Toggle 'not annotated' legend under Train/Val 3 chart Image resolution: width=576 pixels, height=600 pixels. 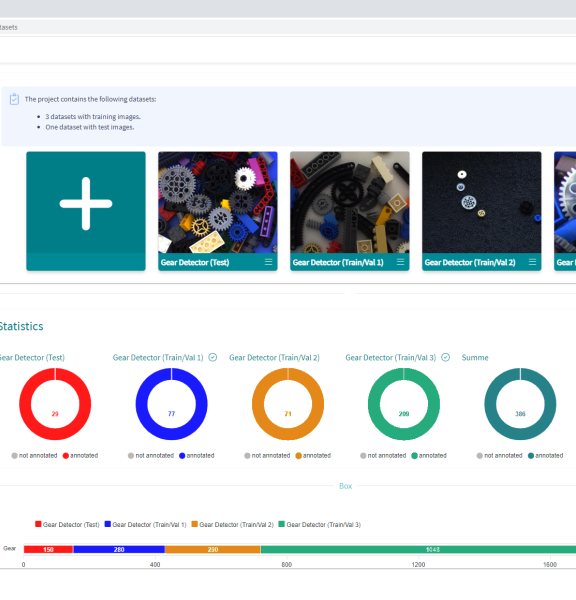383,456
